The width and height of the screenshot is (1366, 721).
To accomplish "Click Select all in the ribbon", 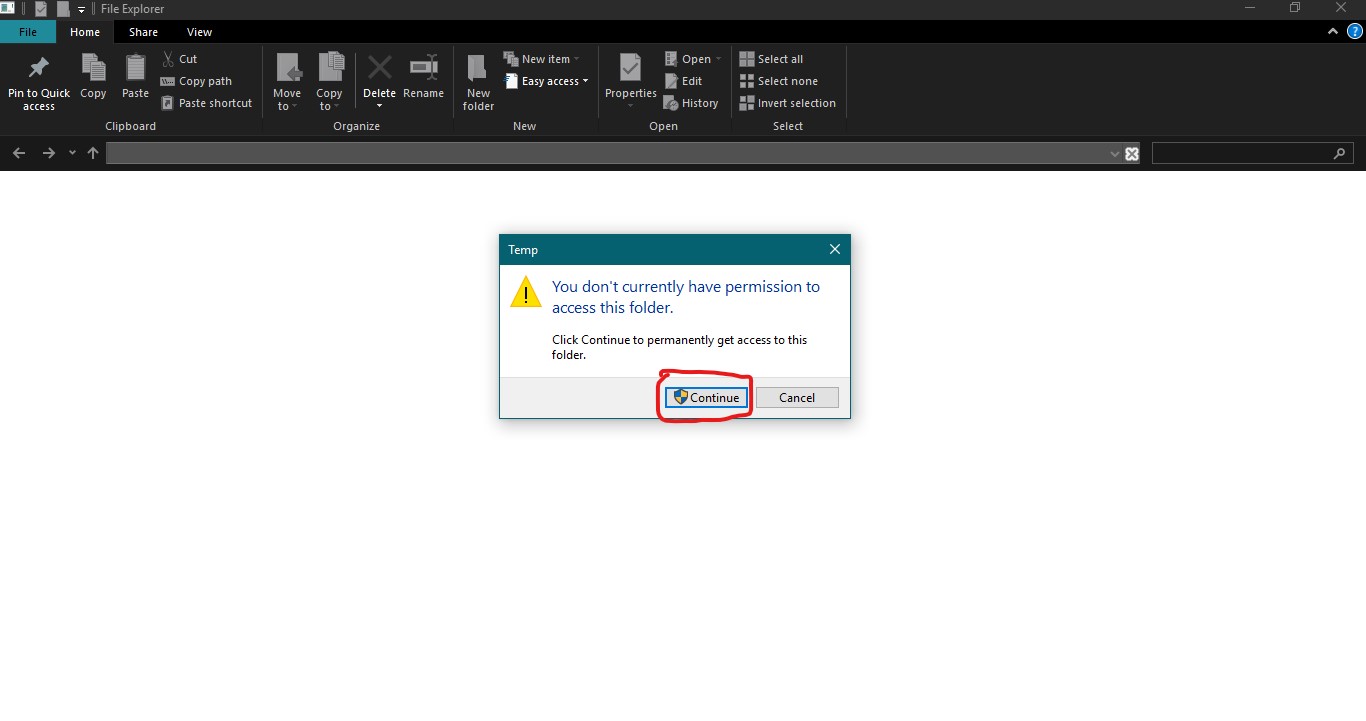I will 771,59.
